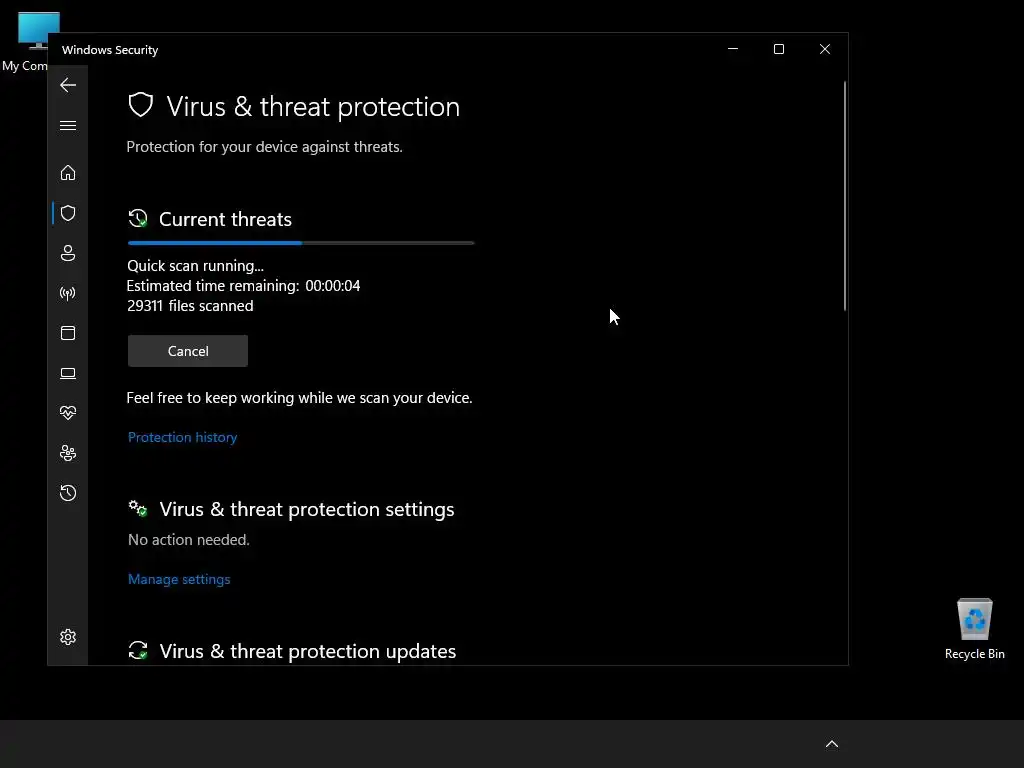Open Protection history clock icon in sidebar

68,493
